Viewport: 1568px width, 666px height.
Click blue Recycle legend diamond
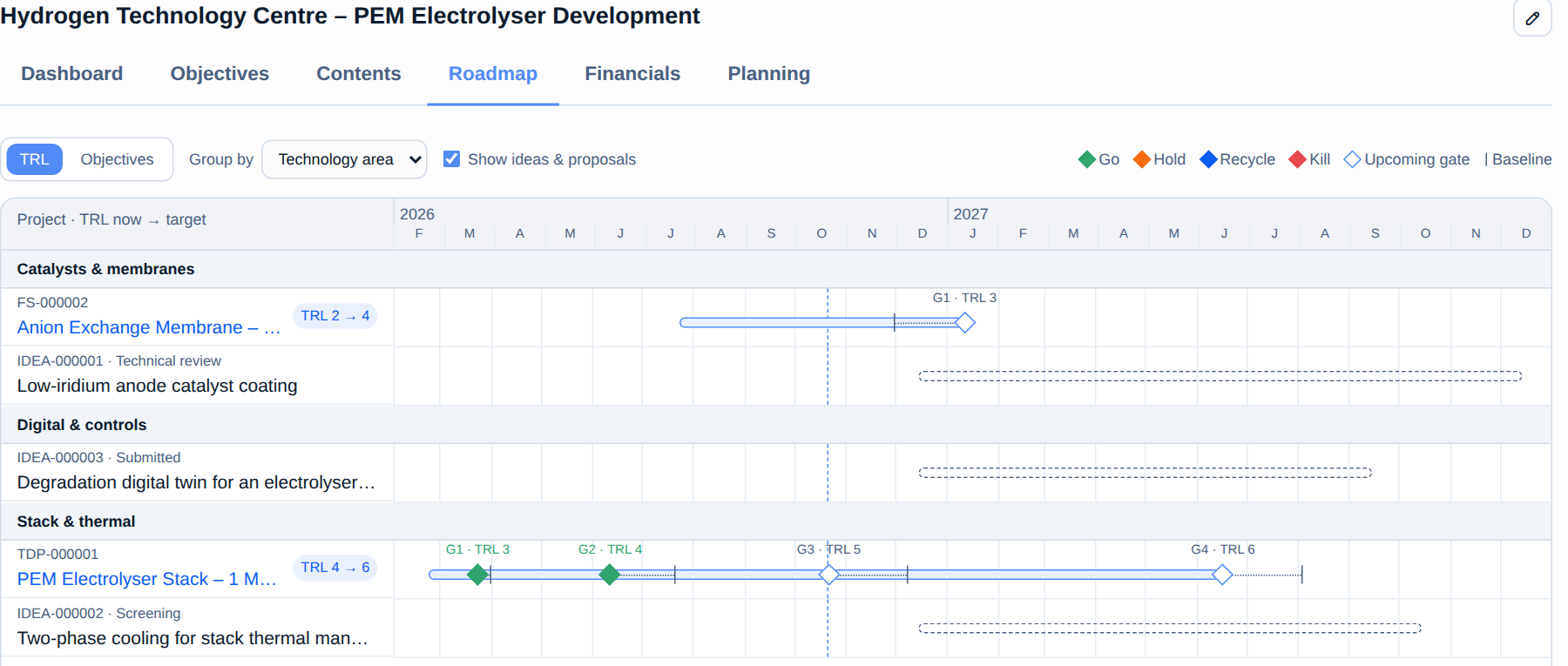pos(1208,159)
